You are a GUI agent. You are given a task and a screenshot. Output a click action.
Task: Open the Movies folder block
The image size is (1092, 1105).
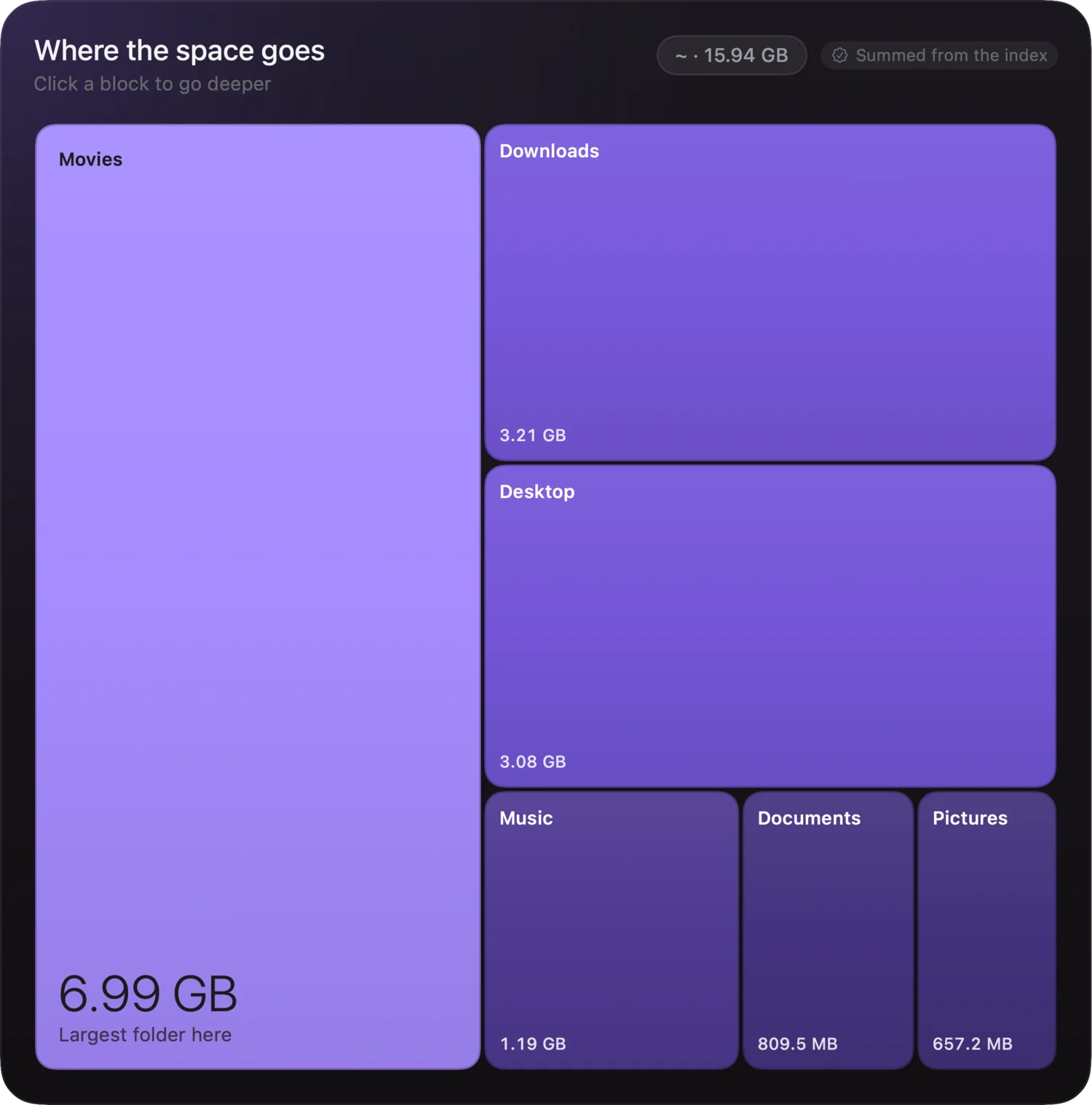[258, 596]
